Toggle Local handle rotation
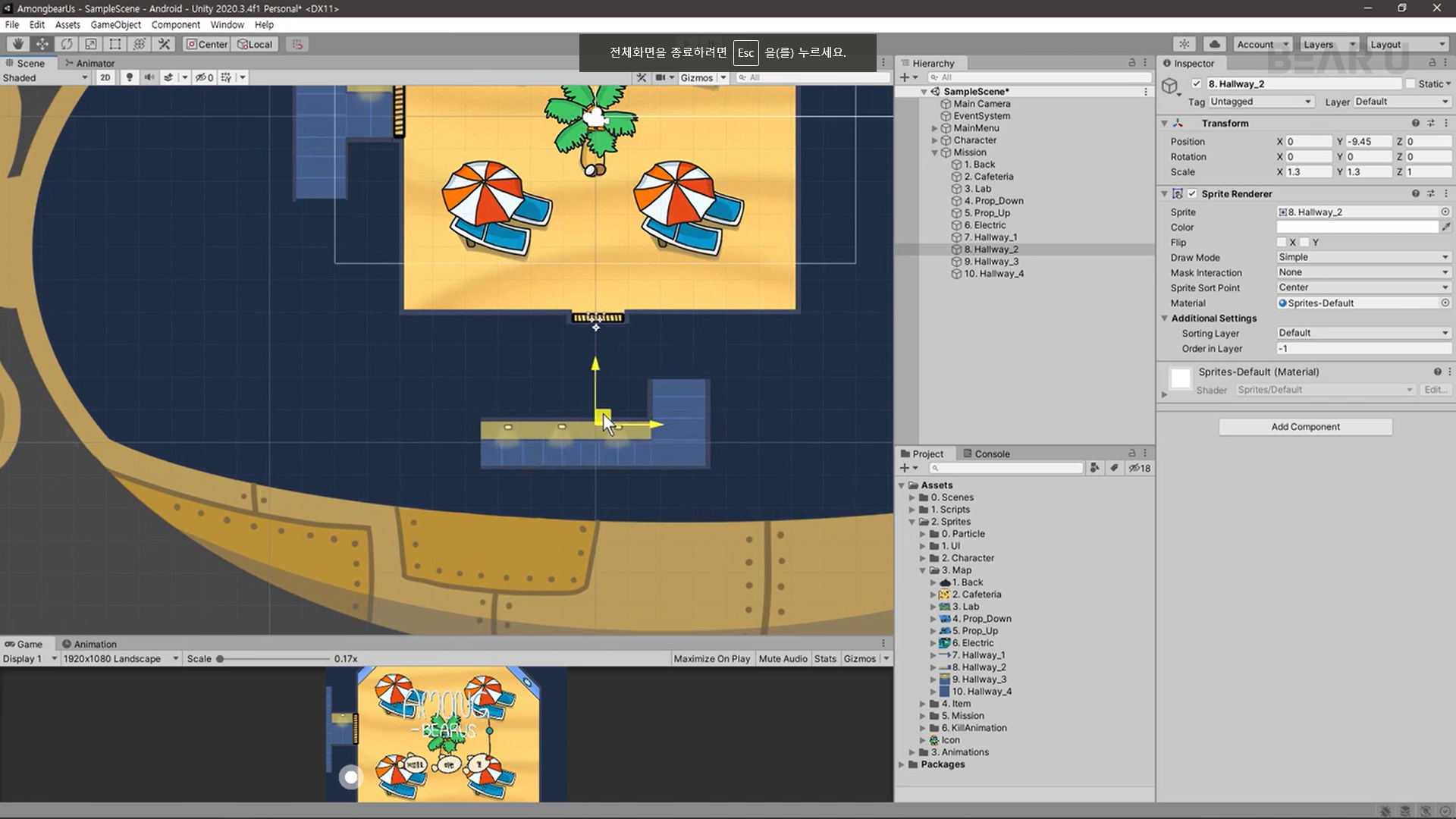This screenshot has width=1456, height=819. point(256,44)
